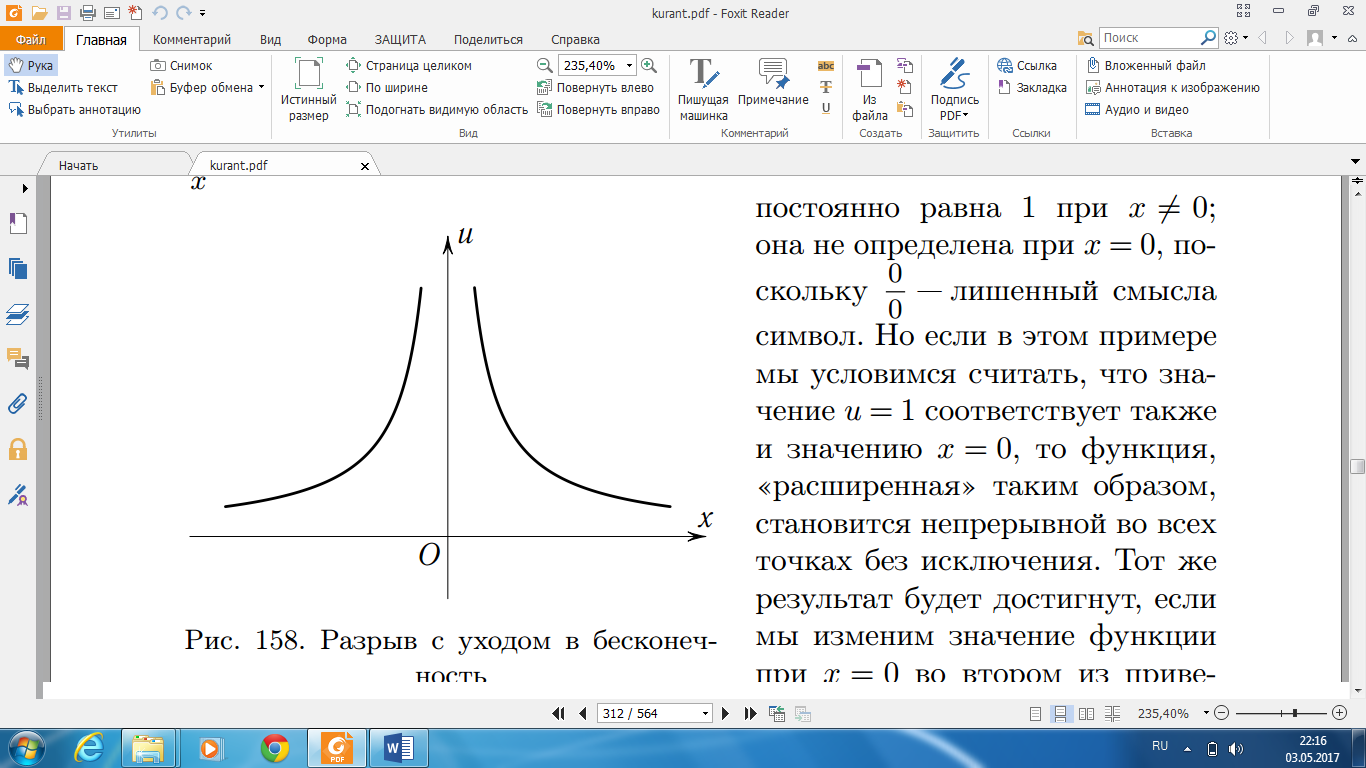Screen dimensions: 1366x768
Task: Click the Ссылка link tool
Action: tap(1027, 65)
